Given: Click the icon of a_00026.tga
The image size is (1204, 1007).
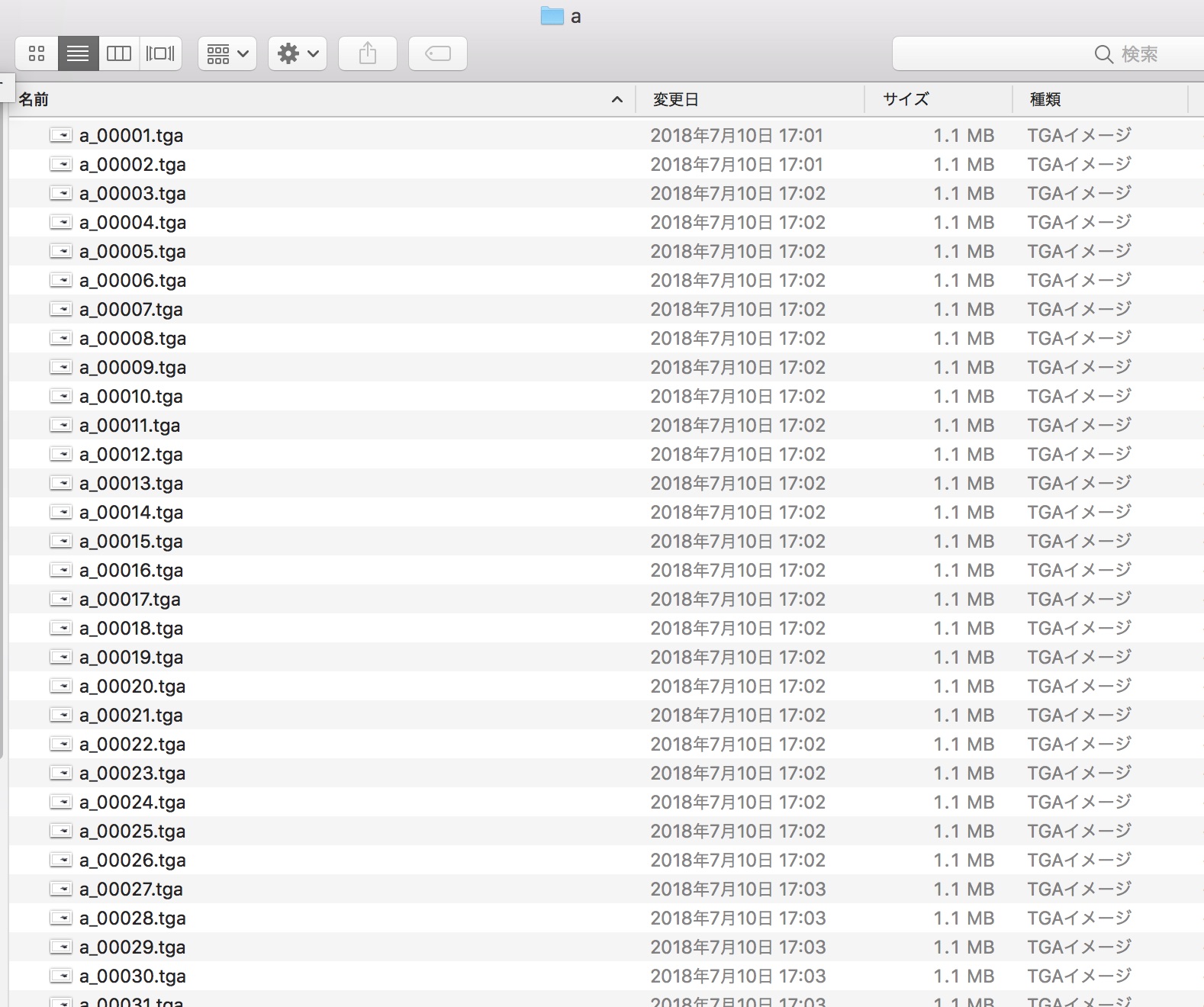Looking at the screenshot, I should pyautogui.click(x=61, y=860).
